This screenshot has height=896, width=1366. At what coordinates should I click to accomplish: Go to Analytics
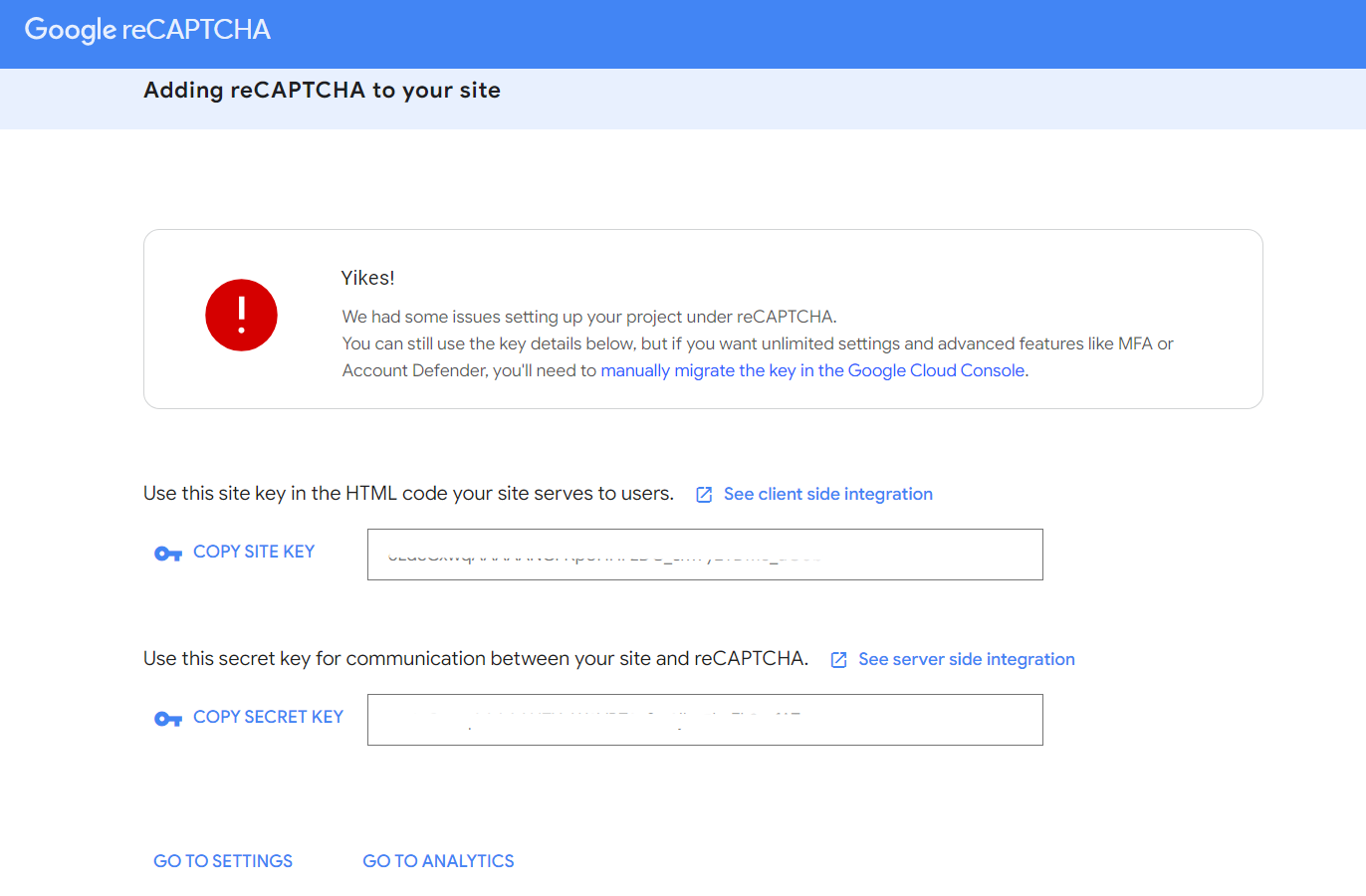438,861
